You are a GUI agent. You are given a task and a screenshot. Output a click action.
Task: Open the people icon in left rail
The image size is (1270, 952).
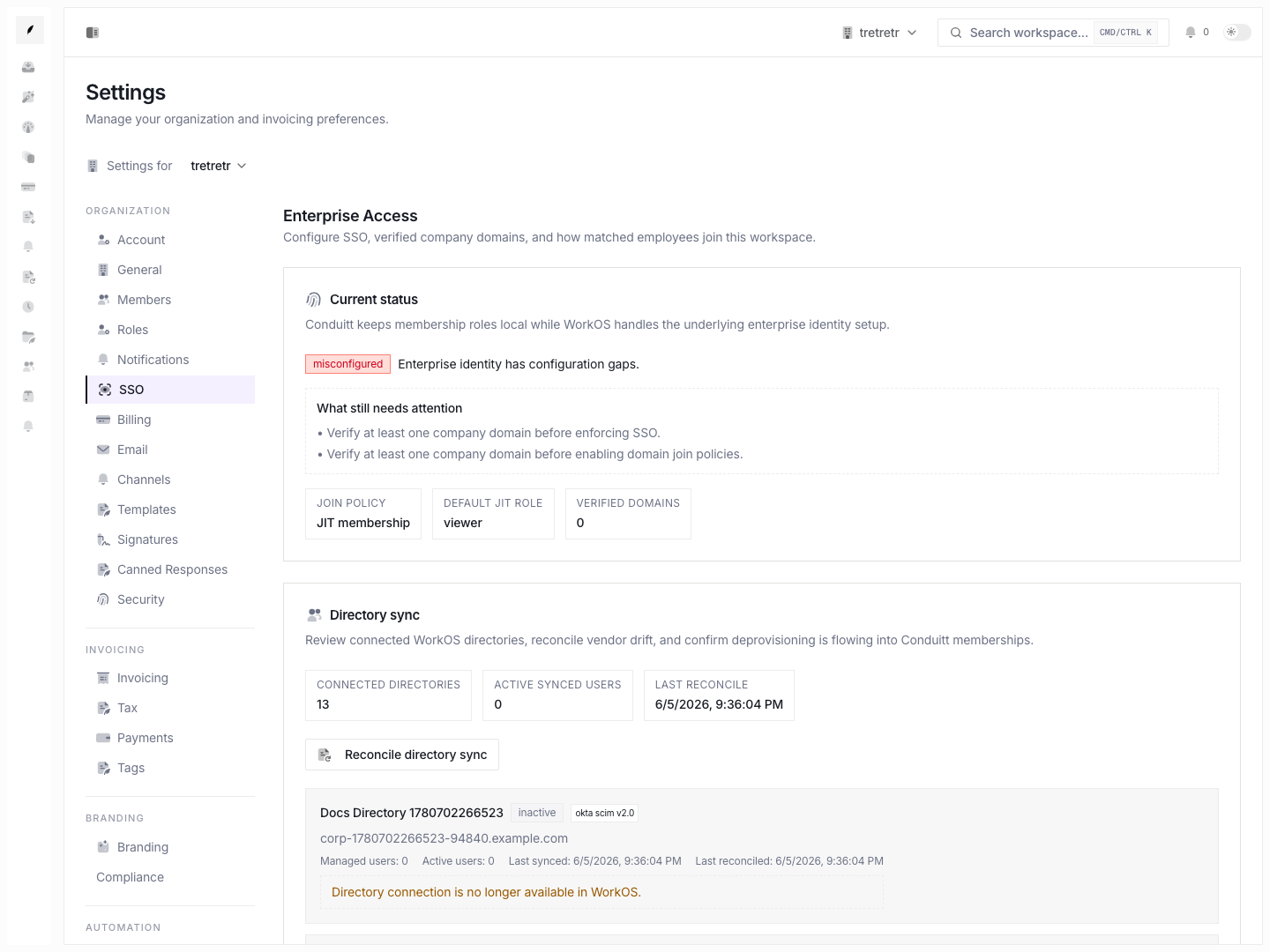28,366
